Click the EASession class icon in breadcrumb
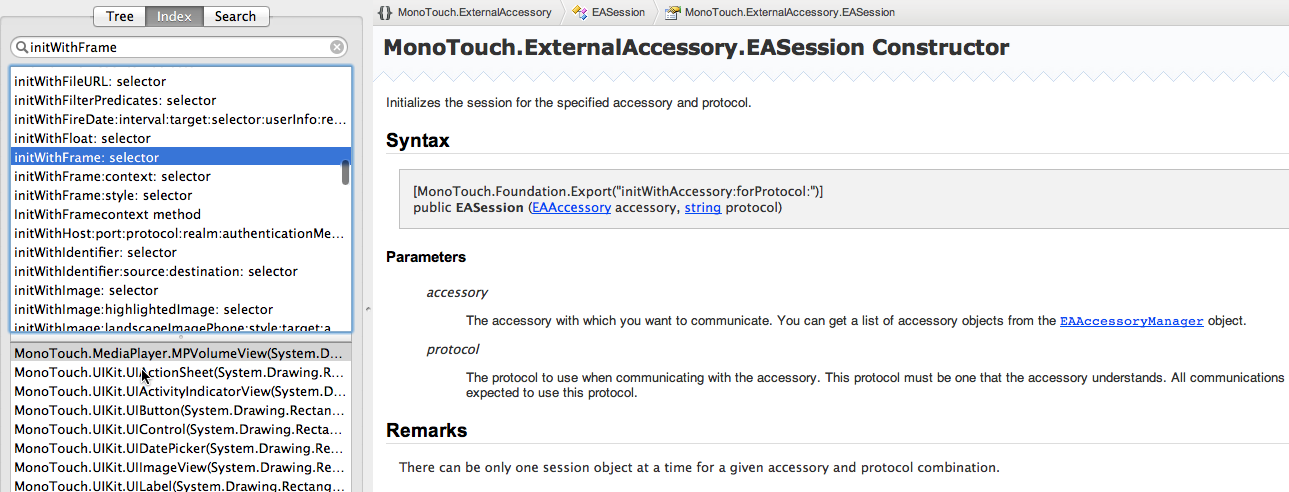The width and height of the screenshot is (1289, 492). coord(579,13)
